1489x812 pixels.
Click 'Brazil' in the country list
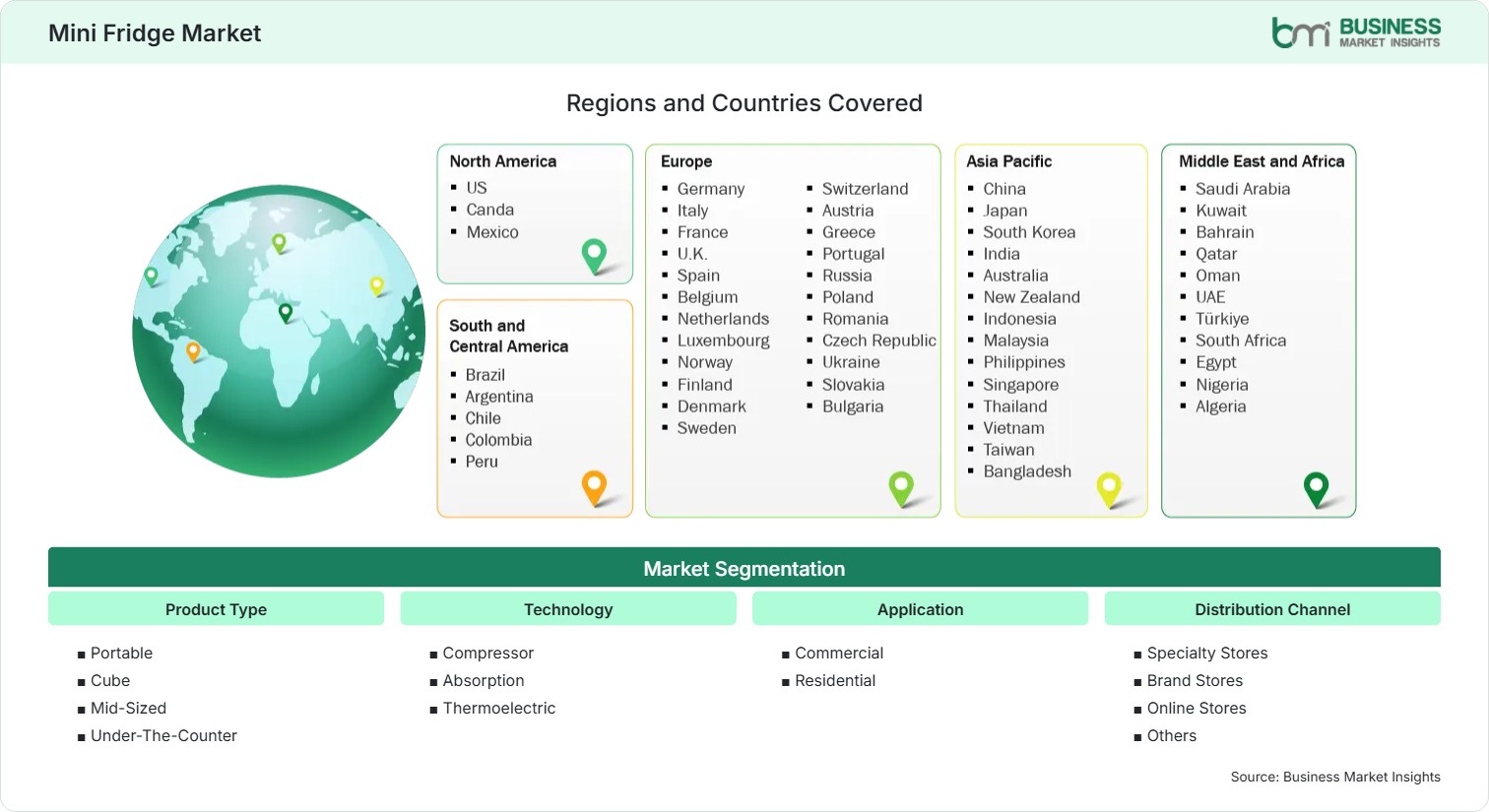click(x=486, y=375)
